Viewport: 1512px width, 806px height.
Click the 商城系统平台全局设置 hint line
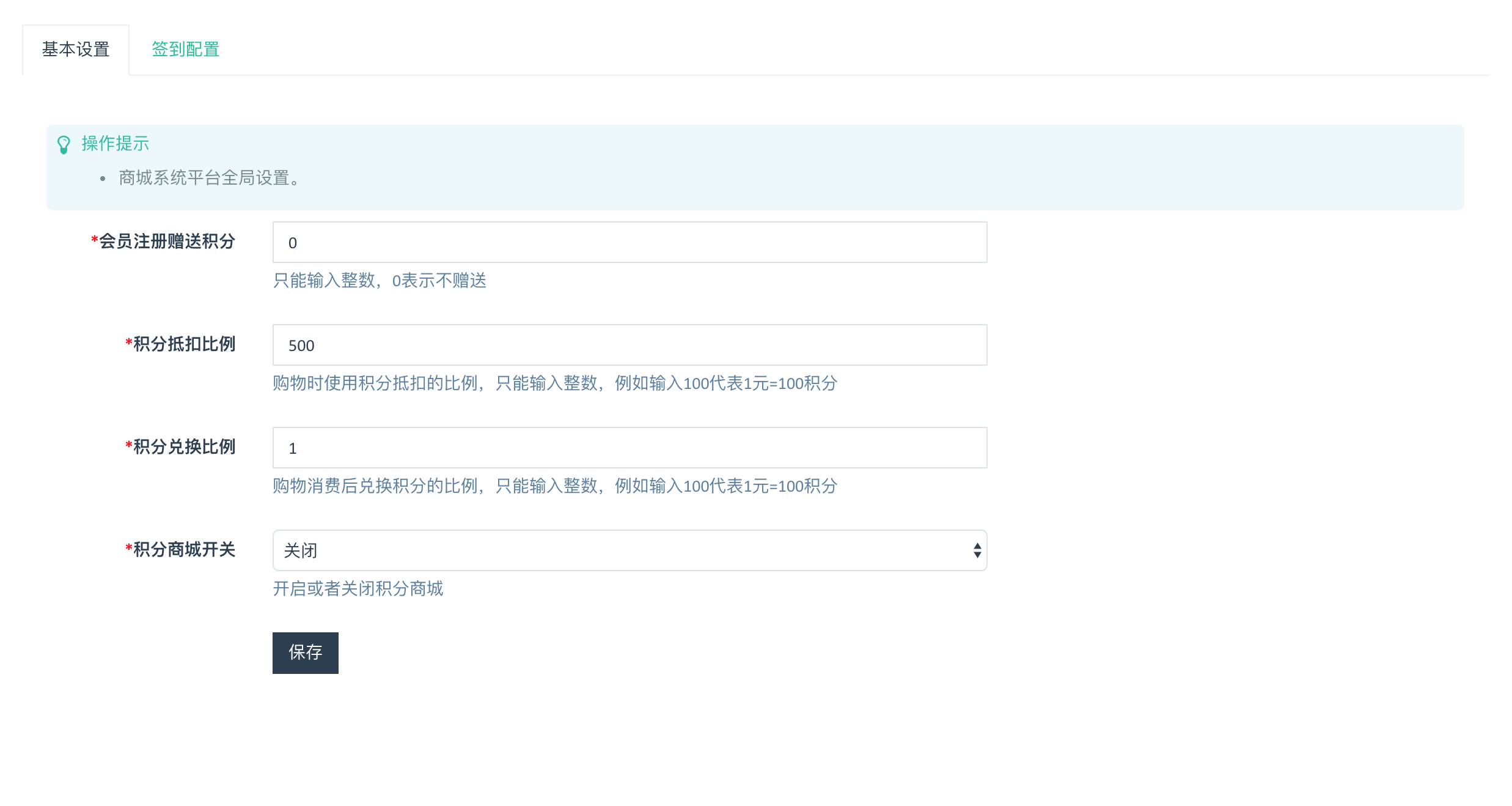(209, 178)
